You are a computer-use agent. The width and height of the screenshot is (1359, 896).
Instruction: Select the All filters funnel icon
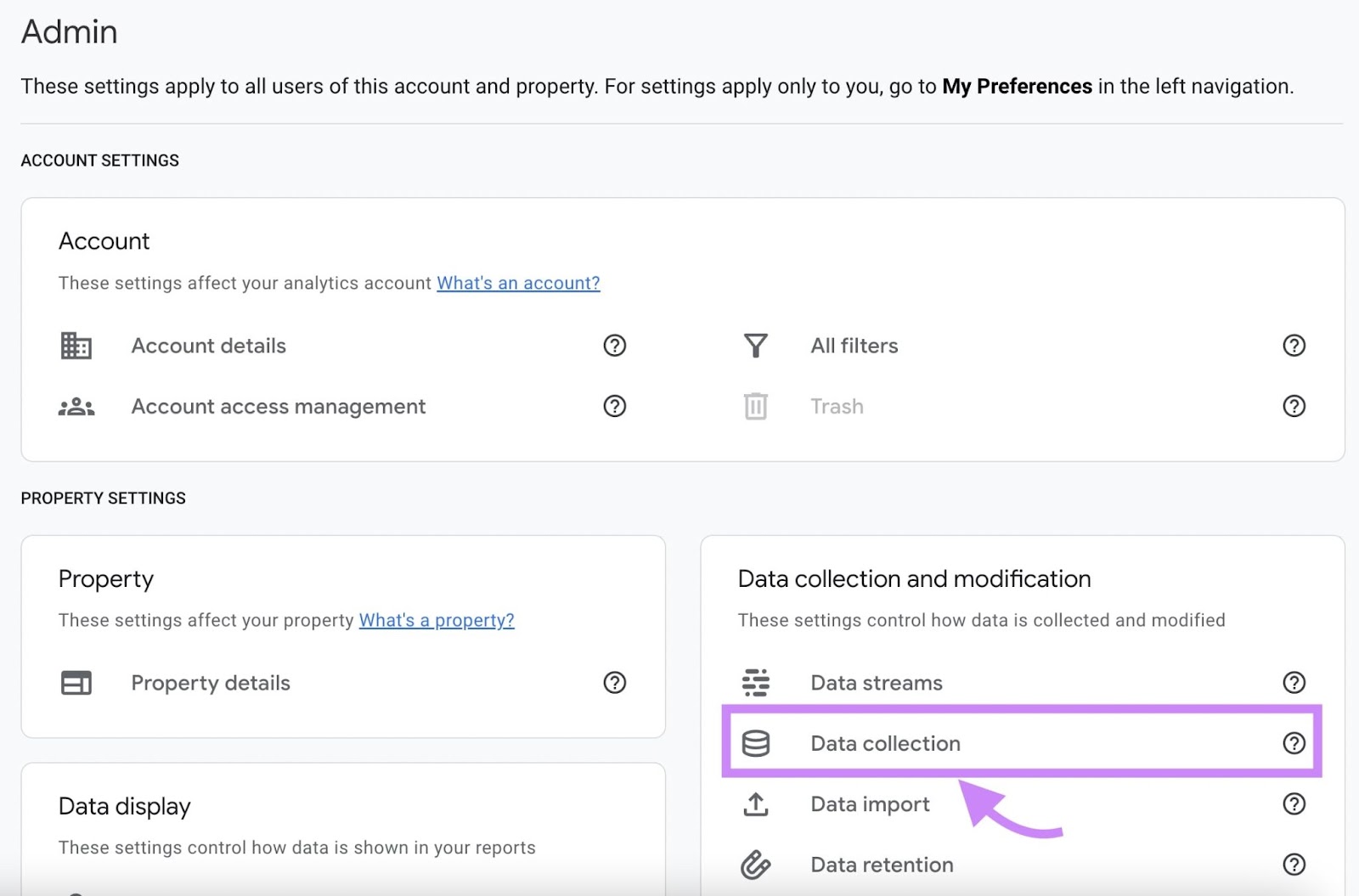point(755,346)
